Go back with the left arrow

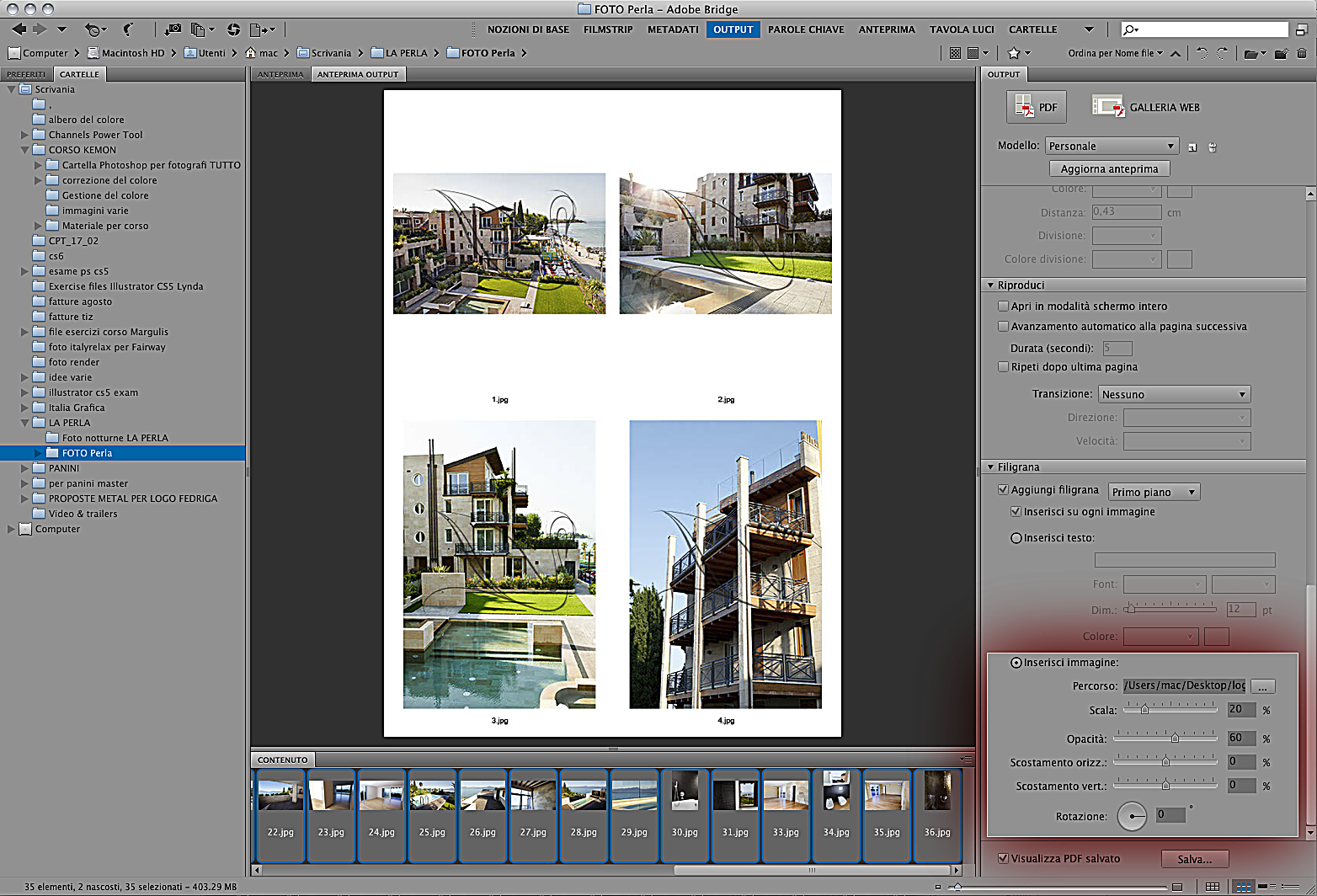(19, 29)
